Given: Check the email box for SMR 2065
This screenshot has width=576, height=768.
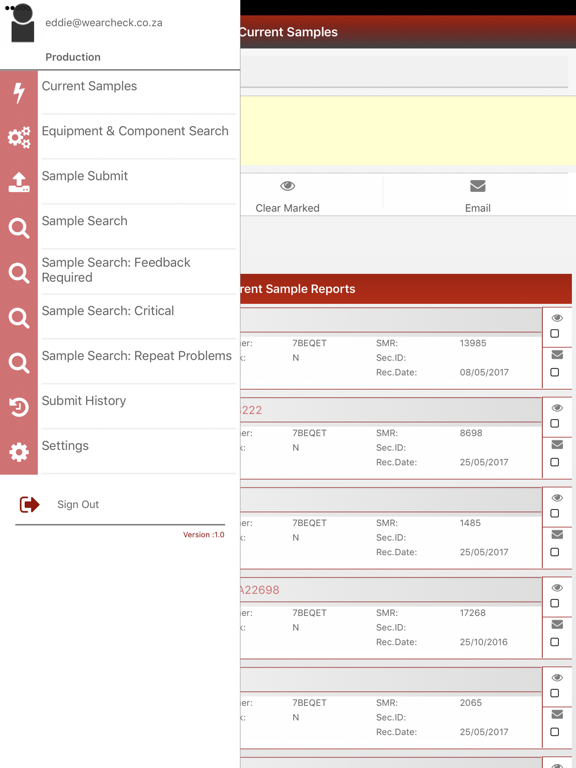Looking at the screenshot, I should [554, 732].
